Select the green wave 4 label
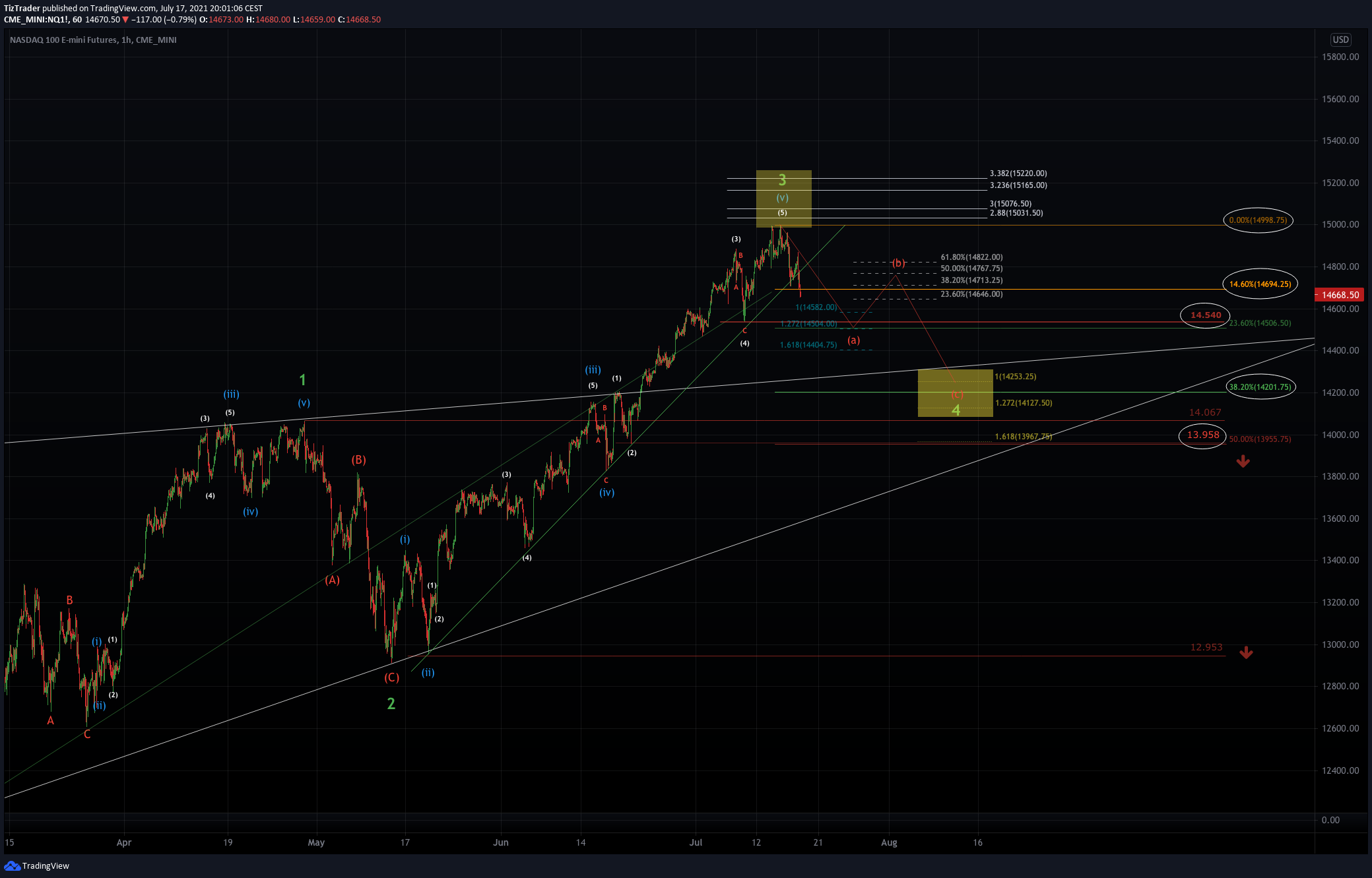 pyautogui.click(x=956, y=410)
